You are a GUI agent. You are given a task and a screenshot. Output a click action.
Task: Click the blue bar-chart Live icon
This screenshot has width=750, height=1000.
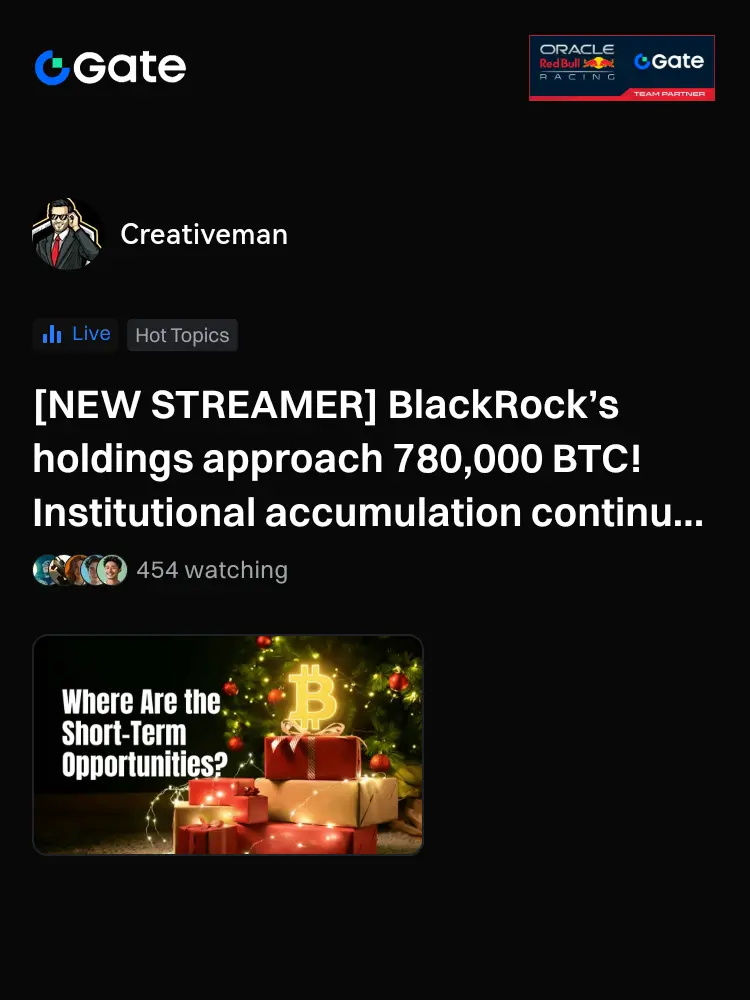(x=52, y=334)
